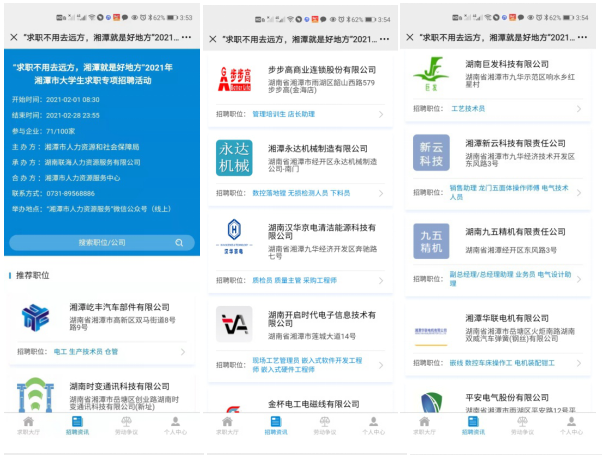The width and height of the screenshot is (602, 455).
Task: Open company 平安电气股份有限公司
Action: tap(507, 397)
